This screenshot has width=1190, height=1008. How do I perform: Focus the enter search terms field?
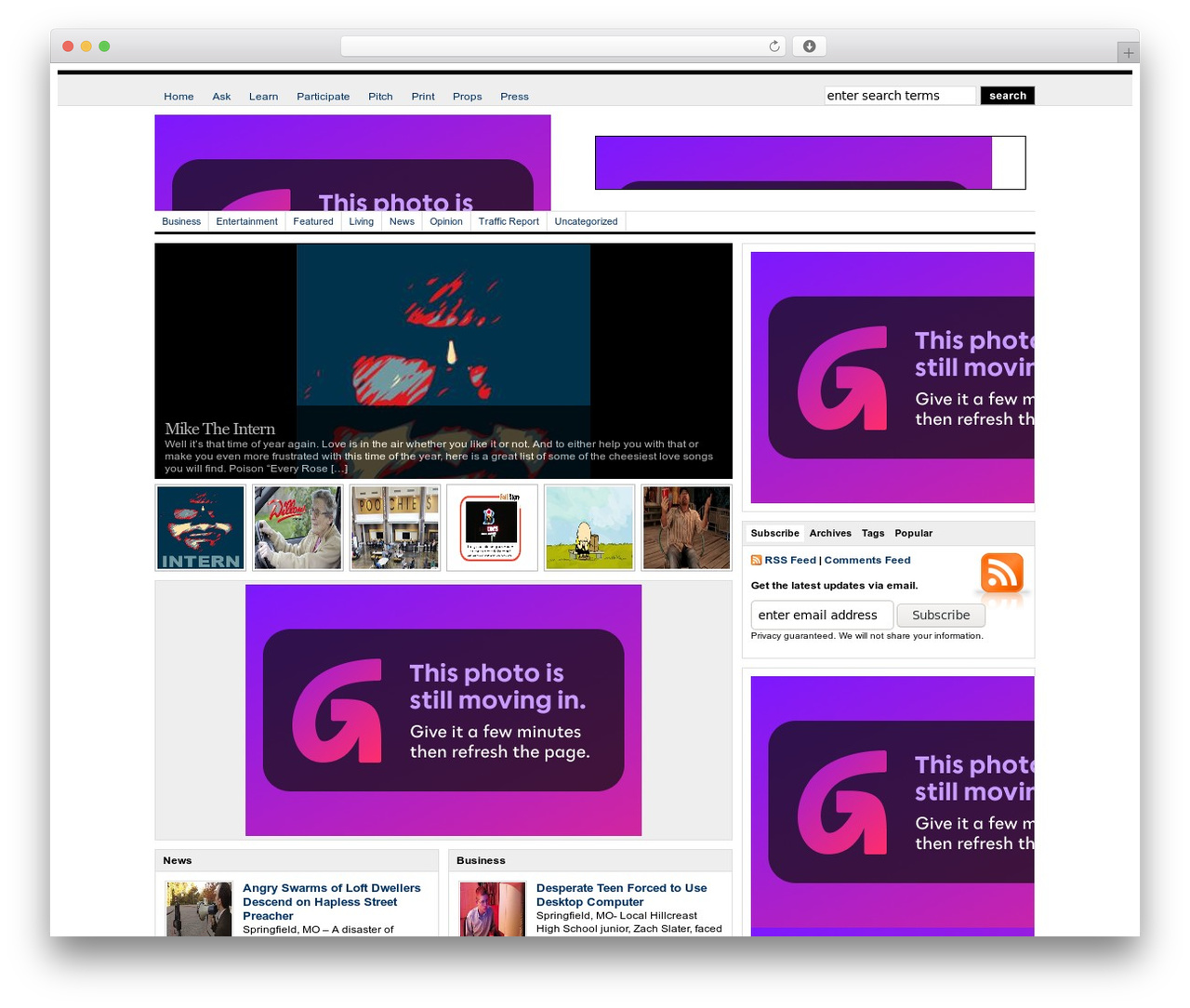pos(900,96)
